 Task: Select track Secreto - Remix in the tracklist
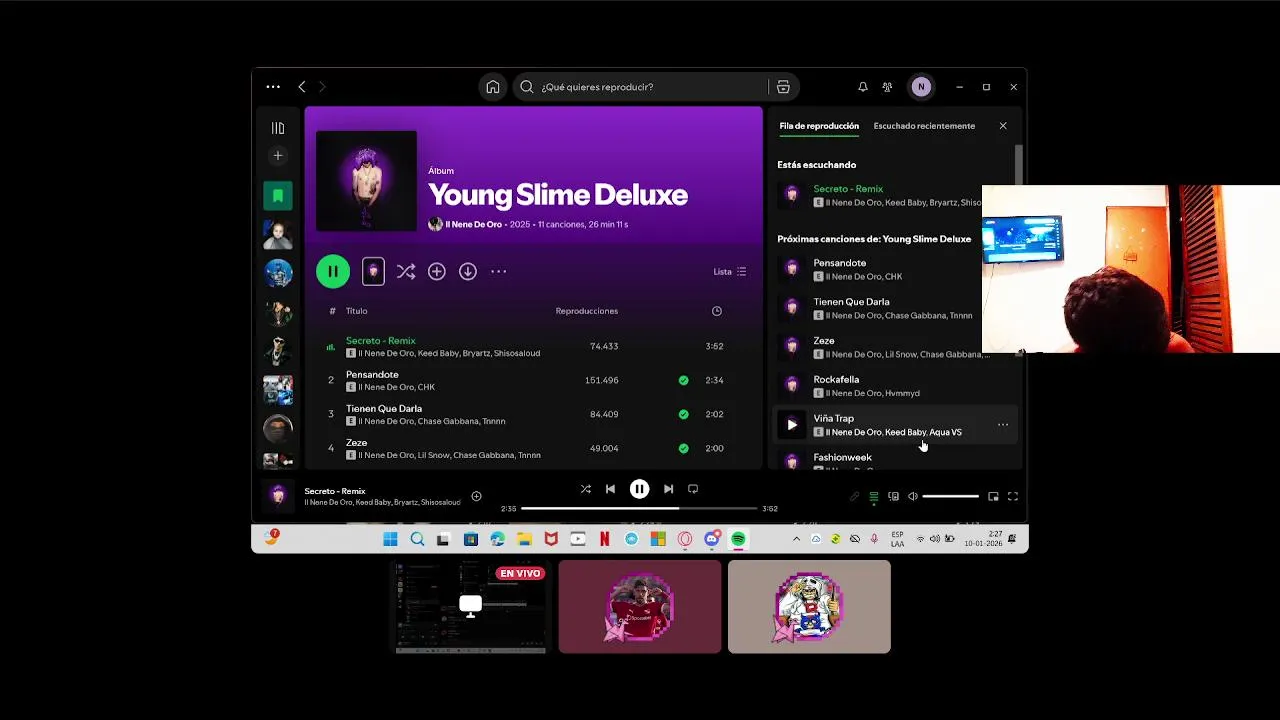tap(534, 347)
